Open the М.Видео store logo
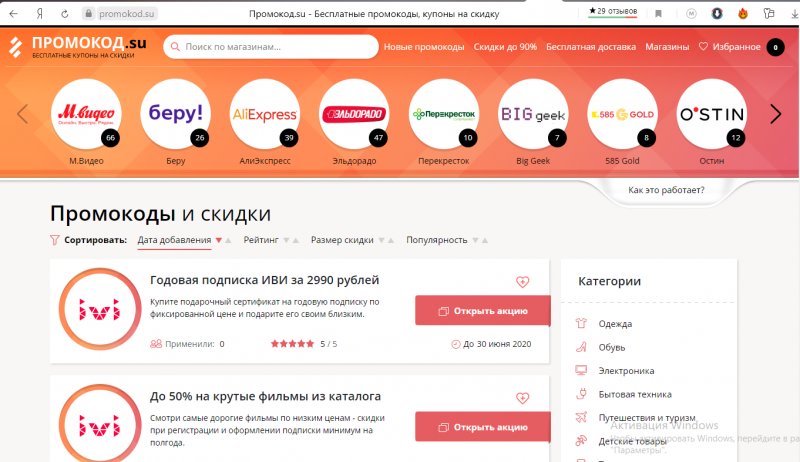The height and width of the screenshot is (462, 800). [86, 114]
